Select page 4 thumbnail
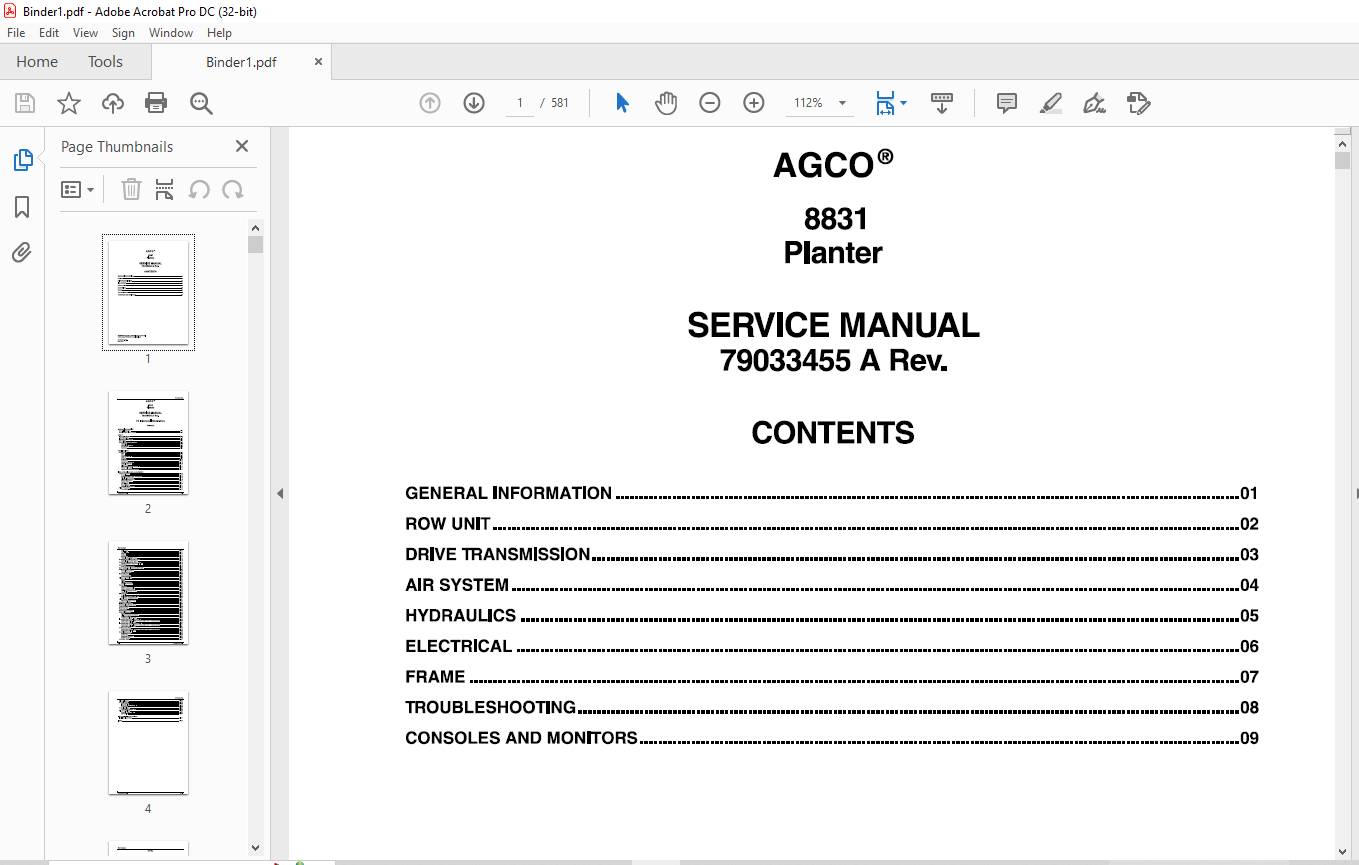Screen dimensions: 1359x865 [148, 743]
